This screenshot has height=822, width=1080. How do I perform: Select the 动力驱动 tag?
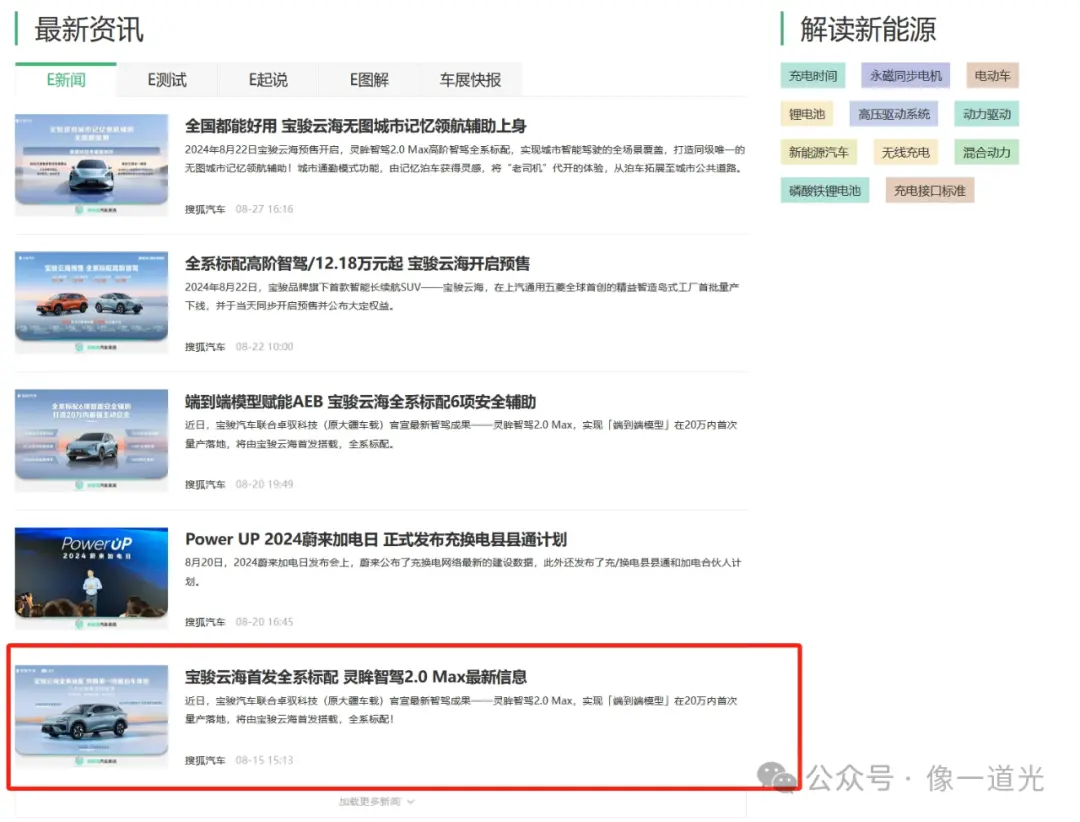(986, 114)
